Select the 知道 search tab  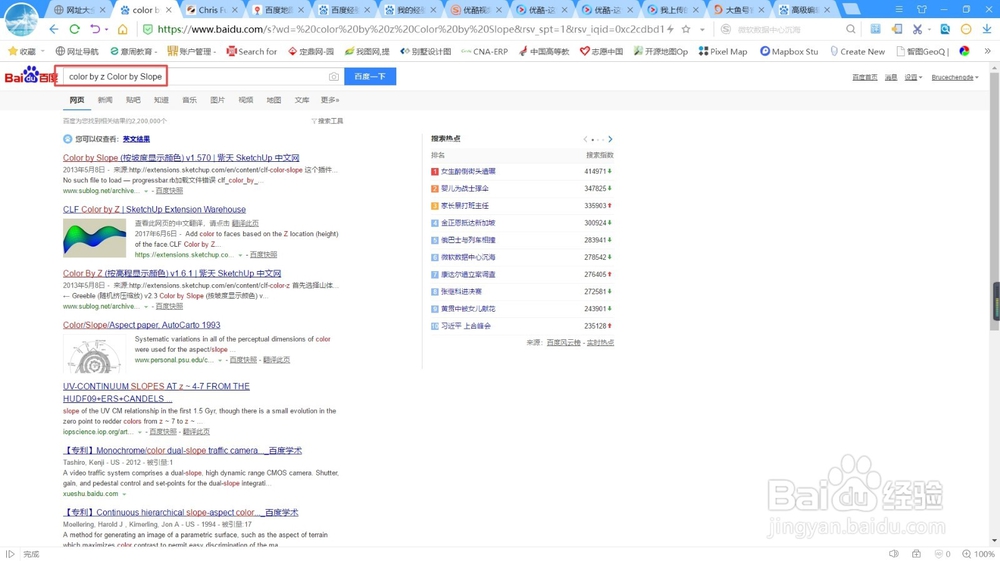click(161, 100)
